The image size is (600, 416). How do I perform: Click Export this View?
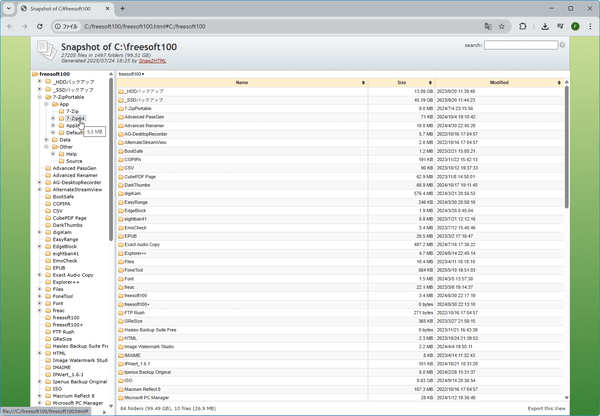pos(546,408)
